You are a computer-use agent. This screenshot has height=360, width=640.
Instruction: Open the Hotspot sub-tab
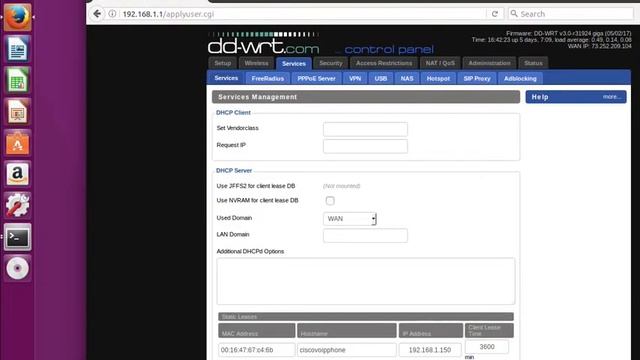point(438,78)
